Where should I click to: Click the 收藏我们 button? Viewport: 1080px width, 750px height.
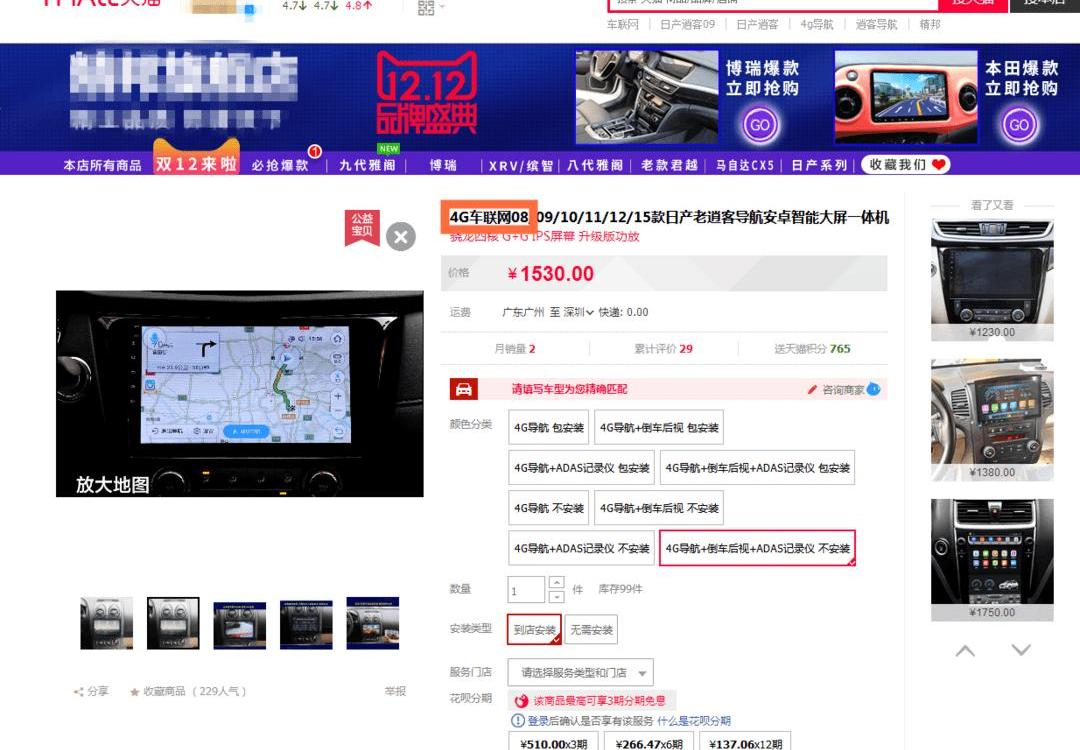click(x=906, y=165)
